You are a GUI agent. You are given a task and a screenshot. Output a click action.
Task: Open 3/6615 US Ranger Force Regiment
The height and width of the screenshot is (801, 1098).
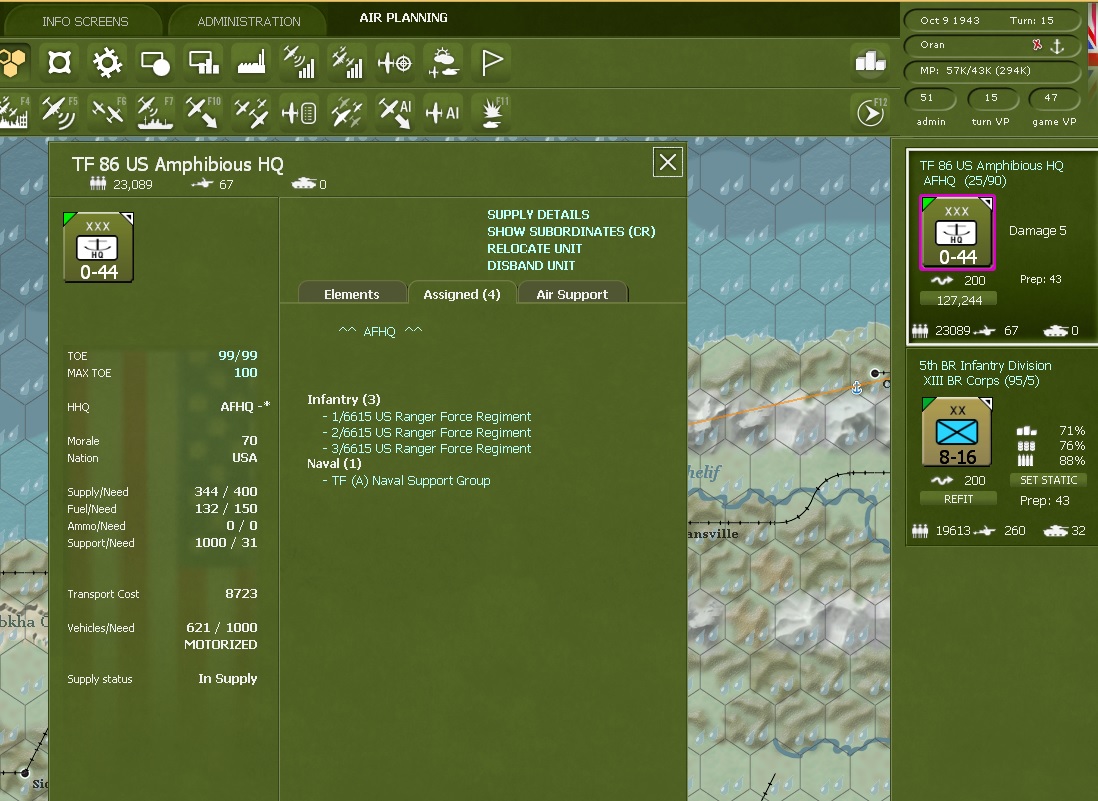point(431,449)
